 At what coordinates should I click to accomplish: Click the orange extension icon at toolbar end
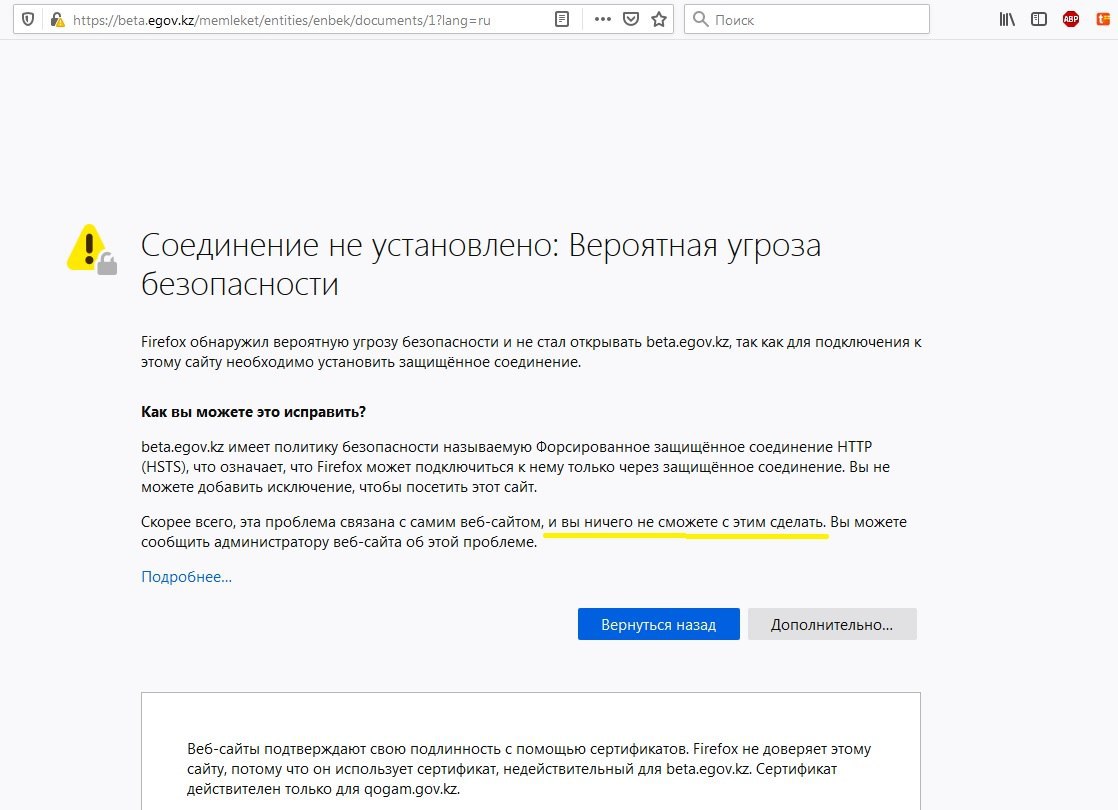[x=1103, y=19]
